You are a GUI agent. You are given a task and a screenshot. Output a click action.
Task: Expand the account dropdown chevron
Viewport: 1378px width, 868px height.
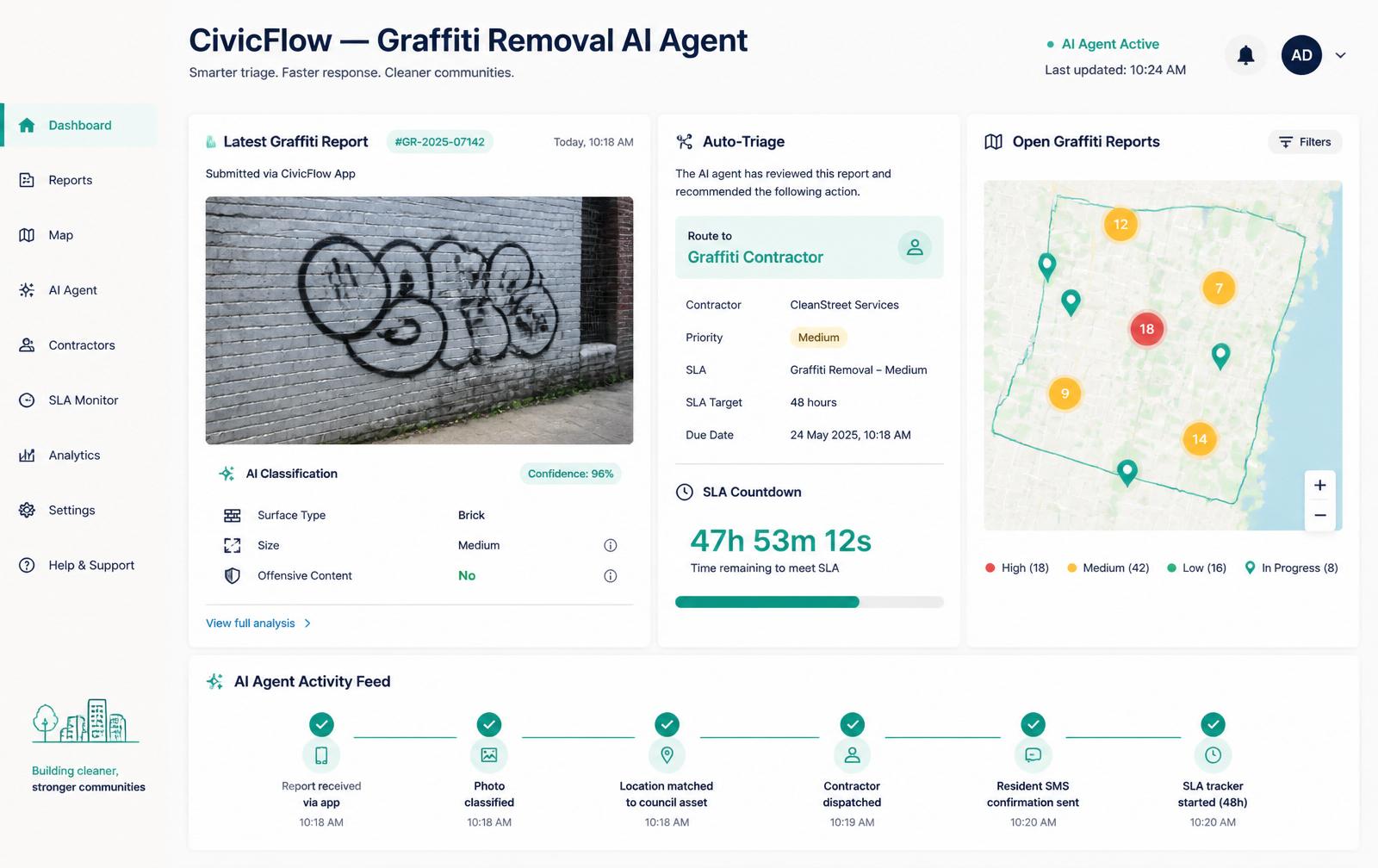coord(1340,55)
